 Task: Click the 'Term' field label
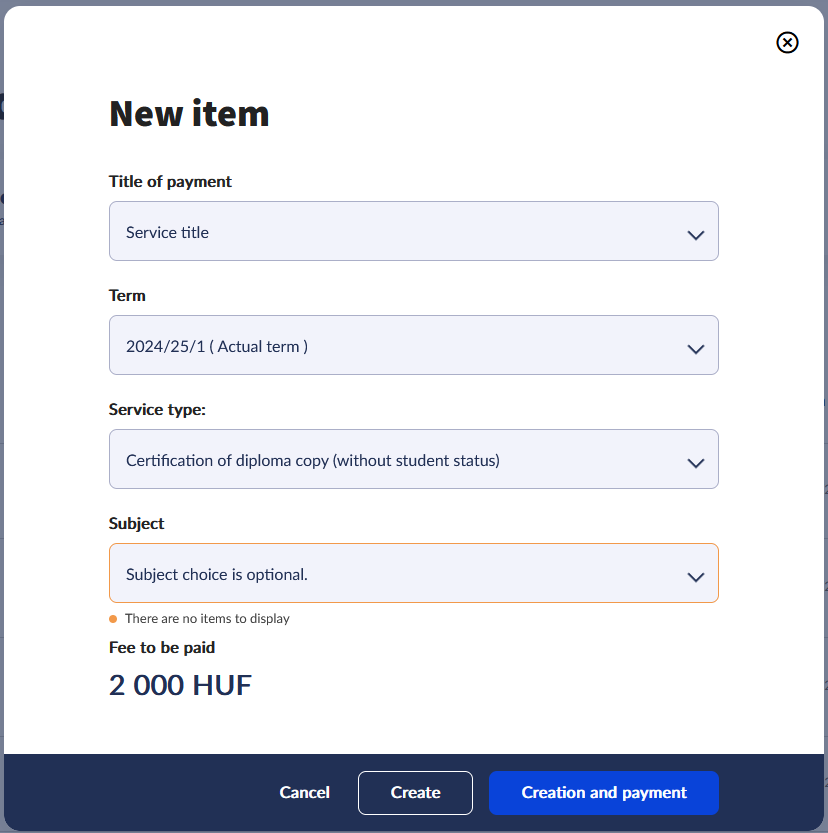[x=127, y=295]
